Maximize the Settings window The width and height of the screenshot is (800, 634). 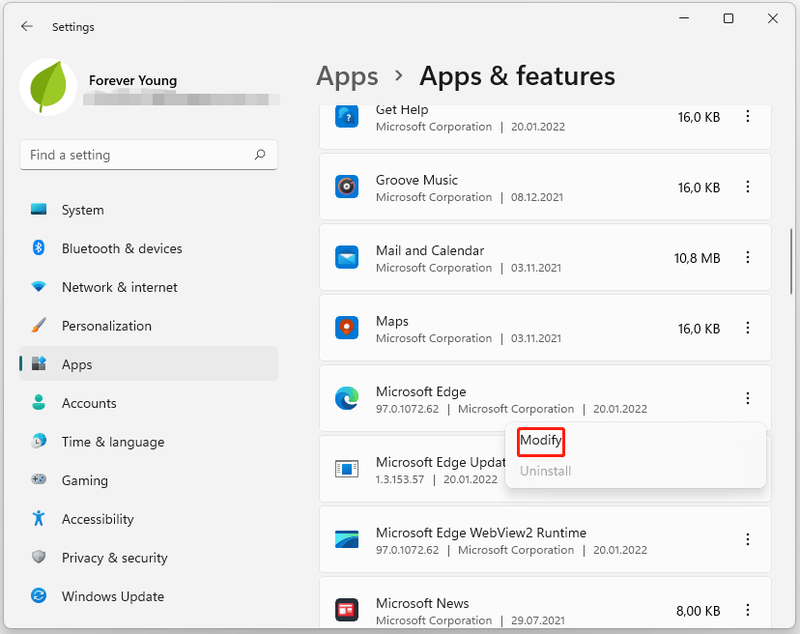click(729, 18)
